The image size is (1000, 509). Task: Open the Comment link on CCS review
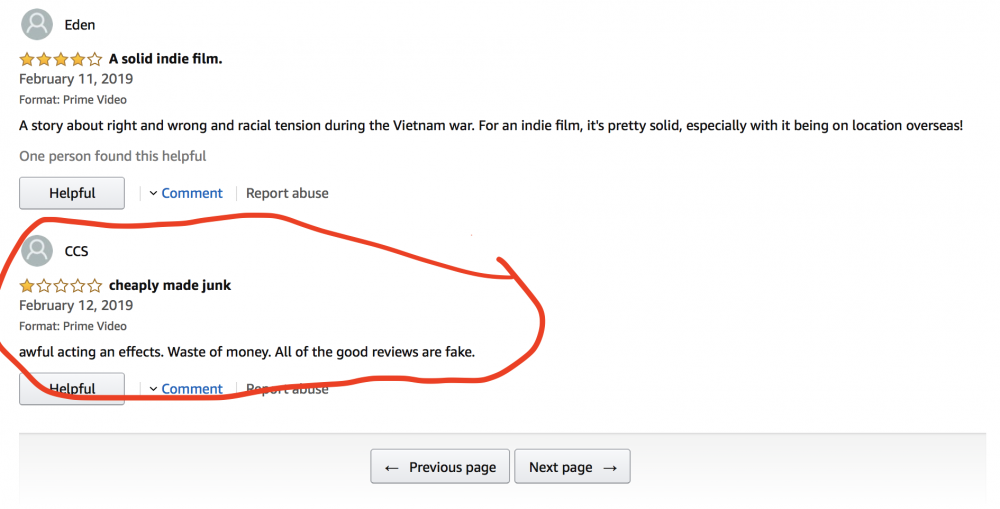click(x=192, y=389)
